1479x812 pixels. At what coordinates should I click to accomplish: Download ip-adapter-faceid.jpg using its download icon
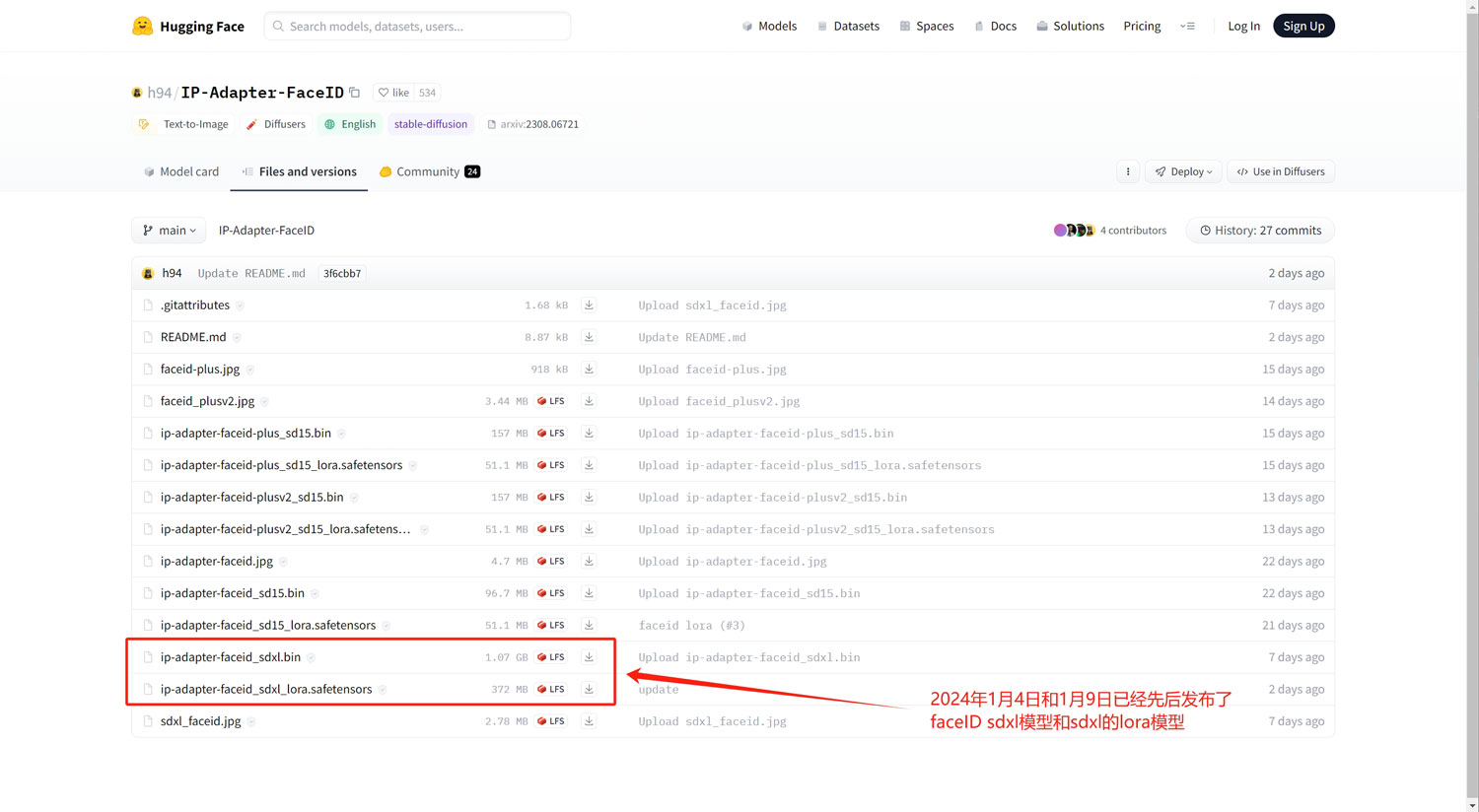pyautogui.click(x=589, y=562)
